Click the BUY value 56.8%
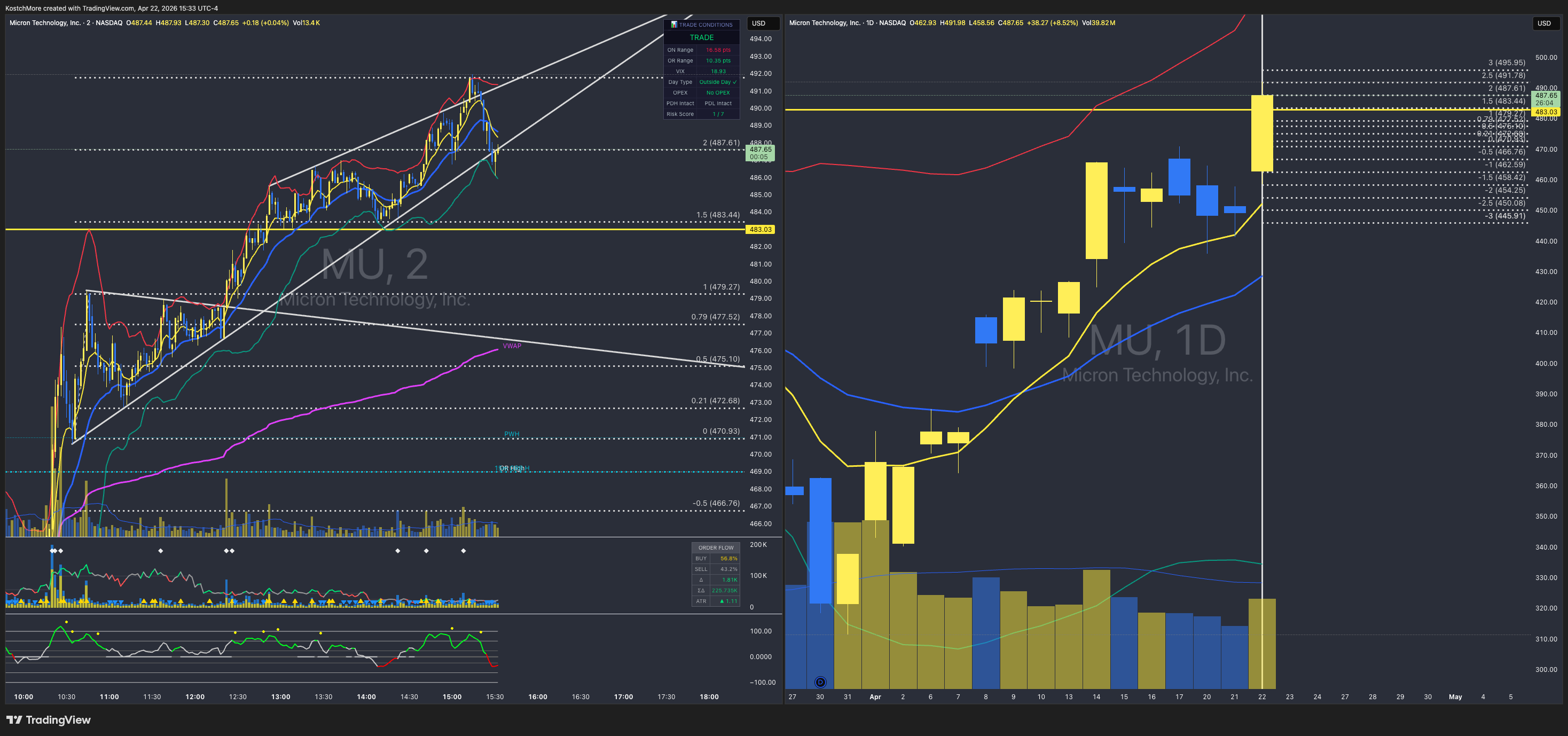 click(x=728, y=558)
